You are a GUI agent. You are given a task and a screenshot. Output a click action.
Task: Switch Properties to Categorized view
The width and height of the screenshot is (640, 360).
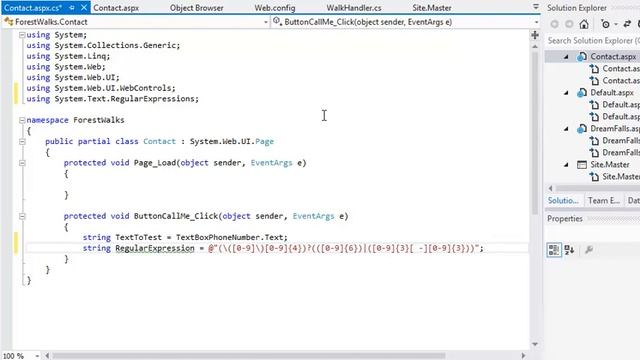coord(554,249)
